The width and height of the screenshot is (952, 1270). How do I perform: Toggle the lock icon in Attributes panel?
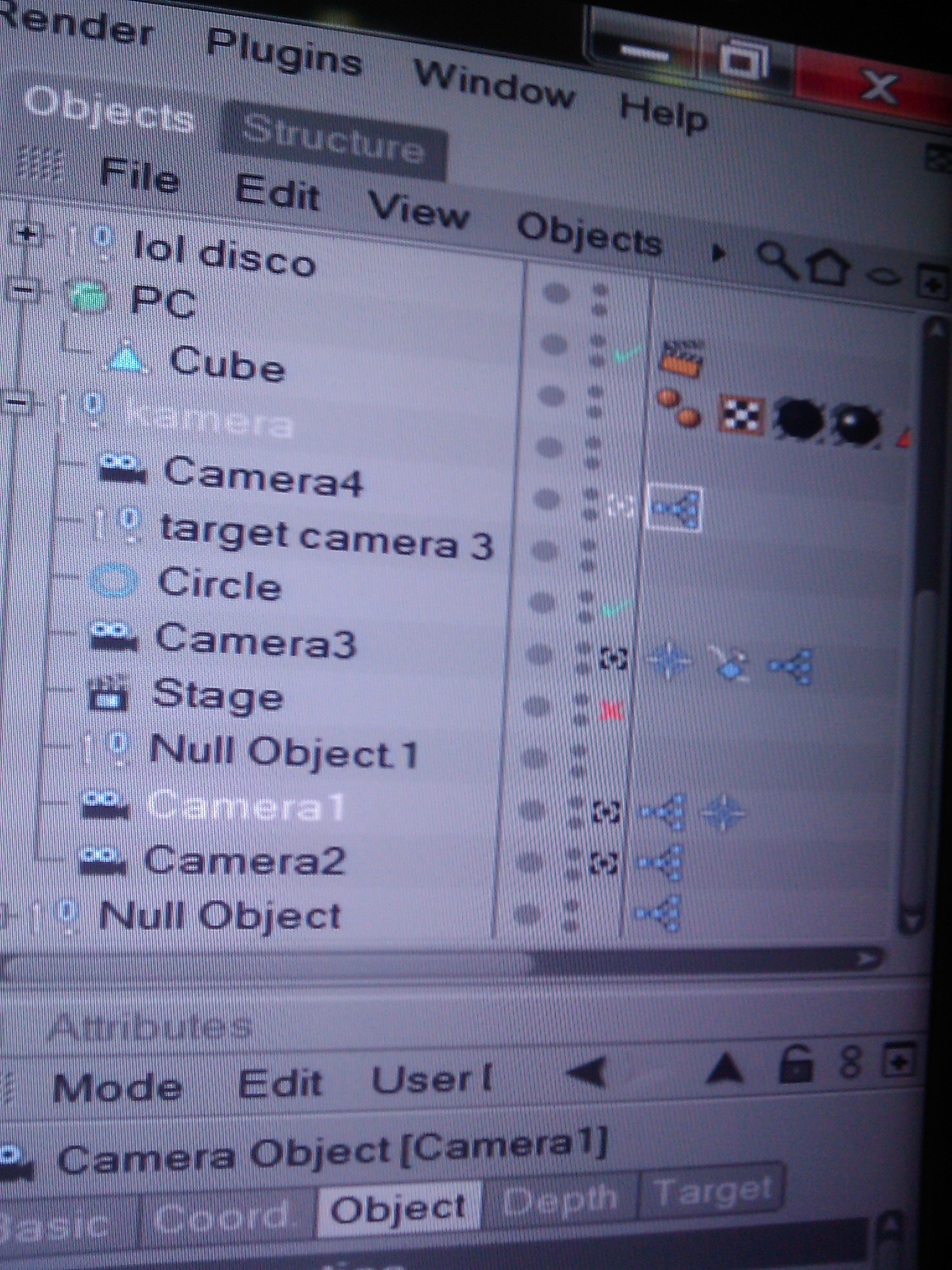pyautogui.click(x=795, y=1064)
